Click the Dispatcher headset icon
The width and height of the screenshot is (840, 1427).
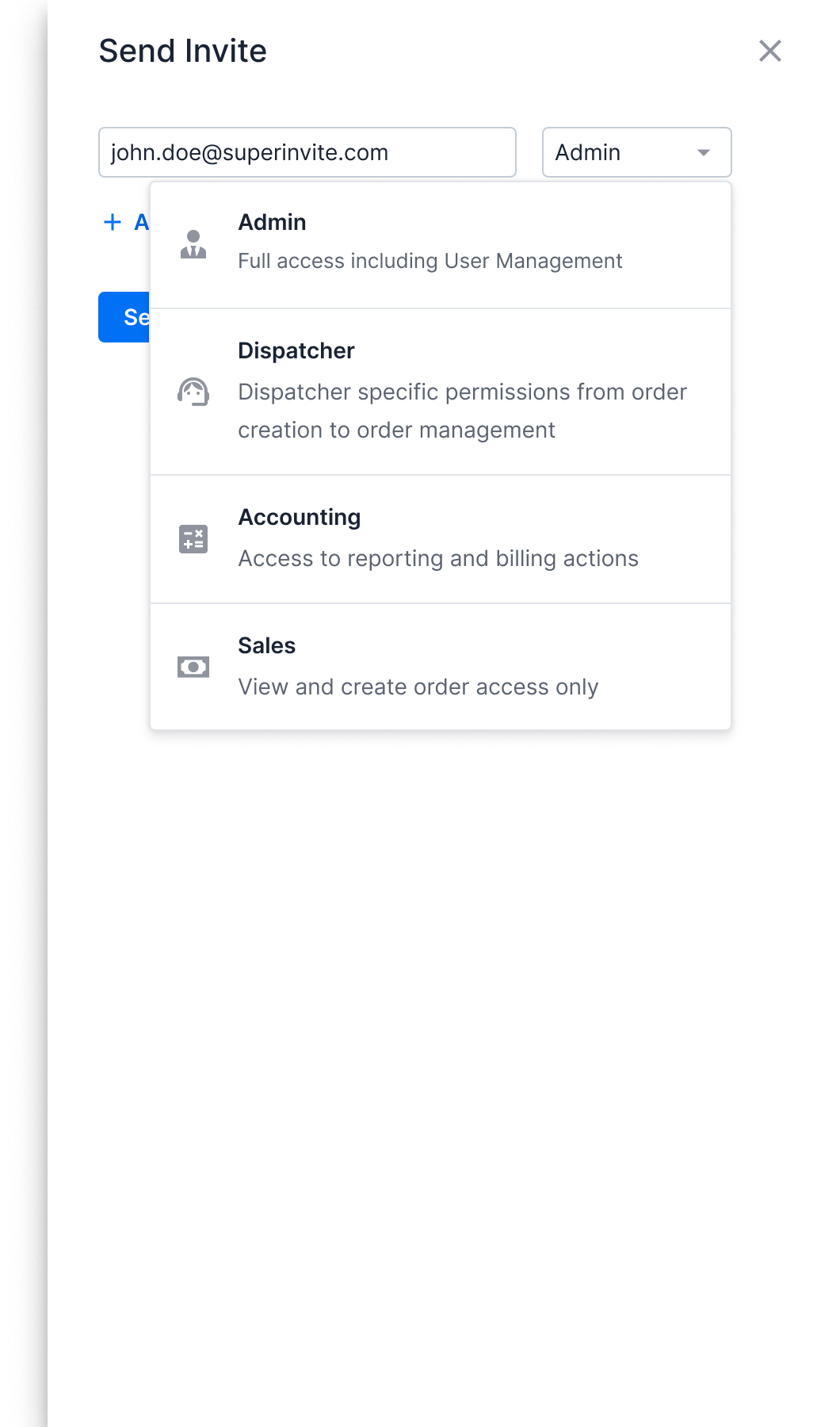193,392
